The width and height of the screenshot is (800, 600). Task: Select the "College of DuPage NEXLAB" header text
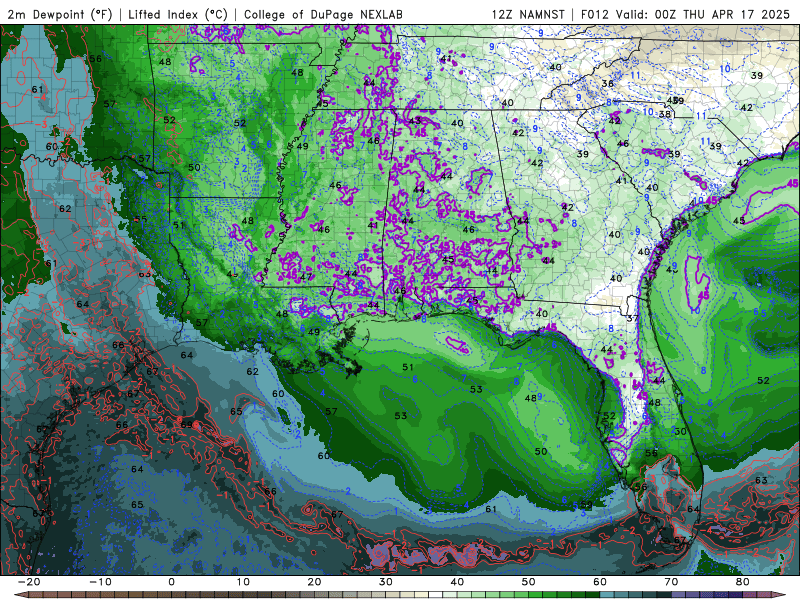coord(323,14)
